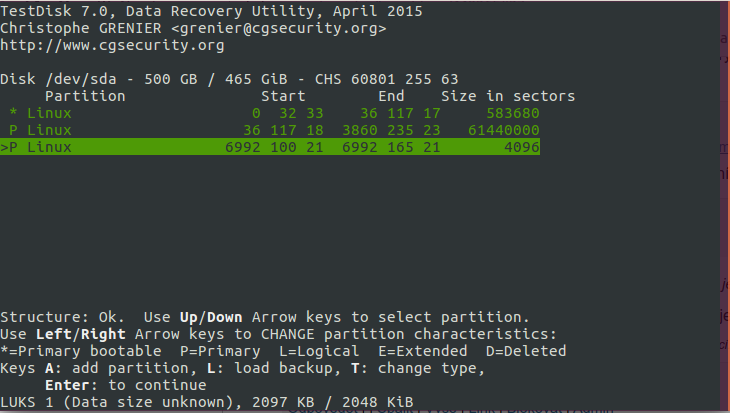The height and width of the screenshot is (413, 730).
Task: Click the P primary flag of second partition
Action: 13,130
